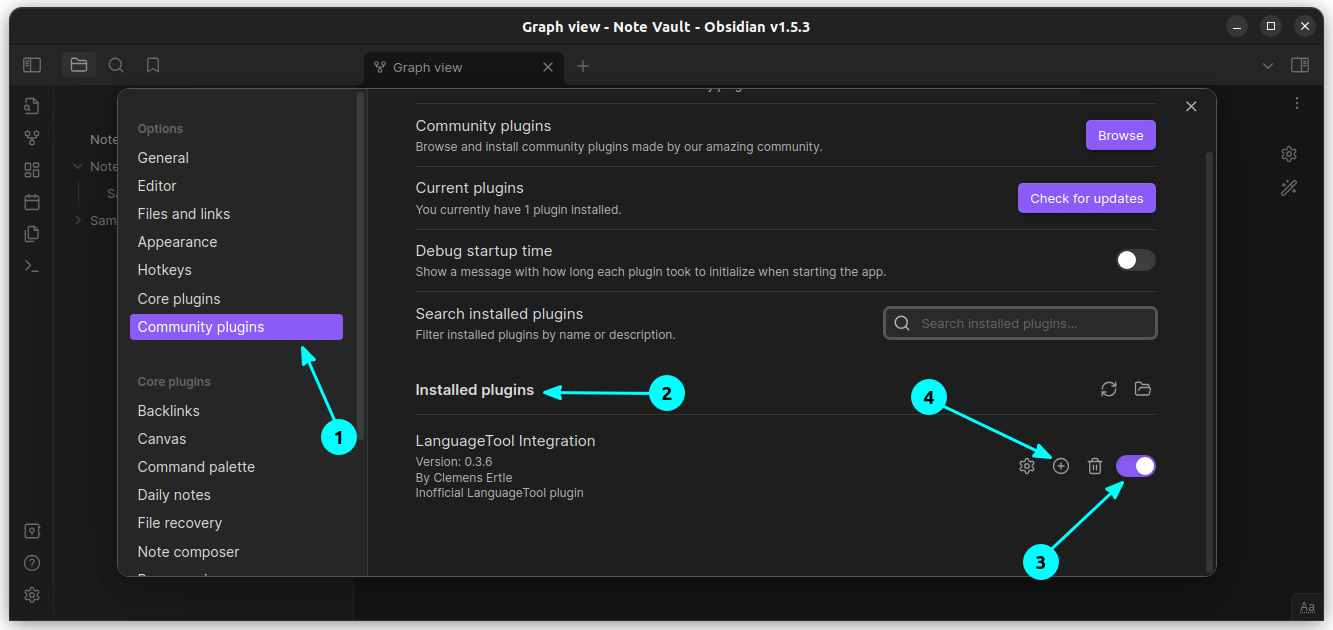Viewport: 1333px width, 630px height.
Task: Open the tab switcher chevron near tab bar
Action: [x=1267, y=64]
